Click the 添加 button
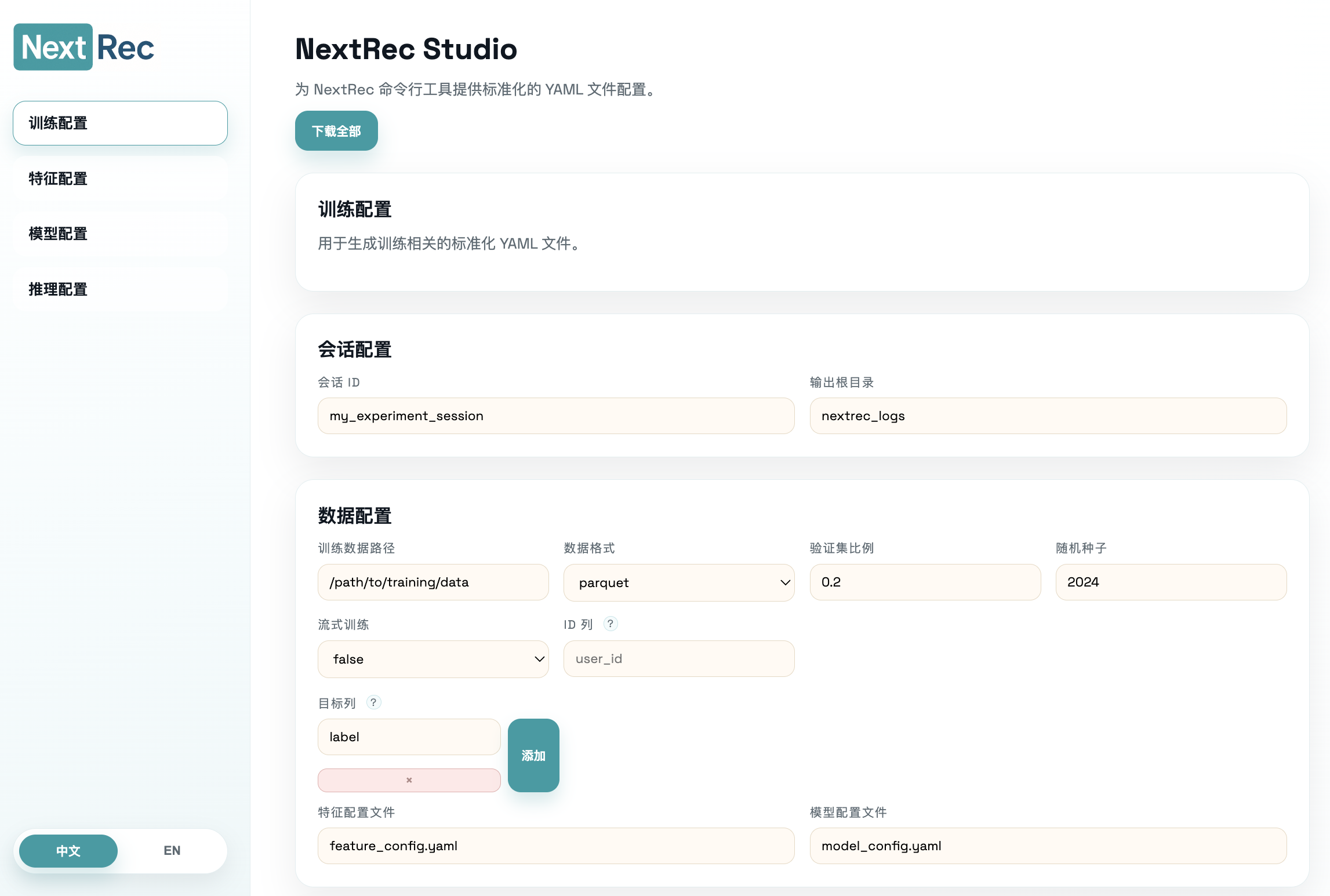The height and width of the screenshot is (896, 1330). [533, 755]
